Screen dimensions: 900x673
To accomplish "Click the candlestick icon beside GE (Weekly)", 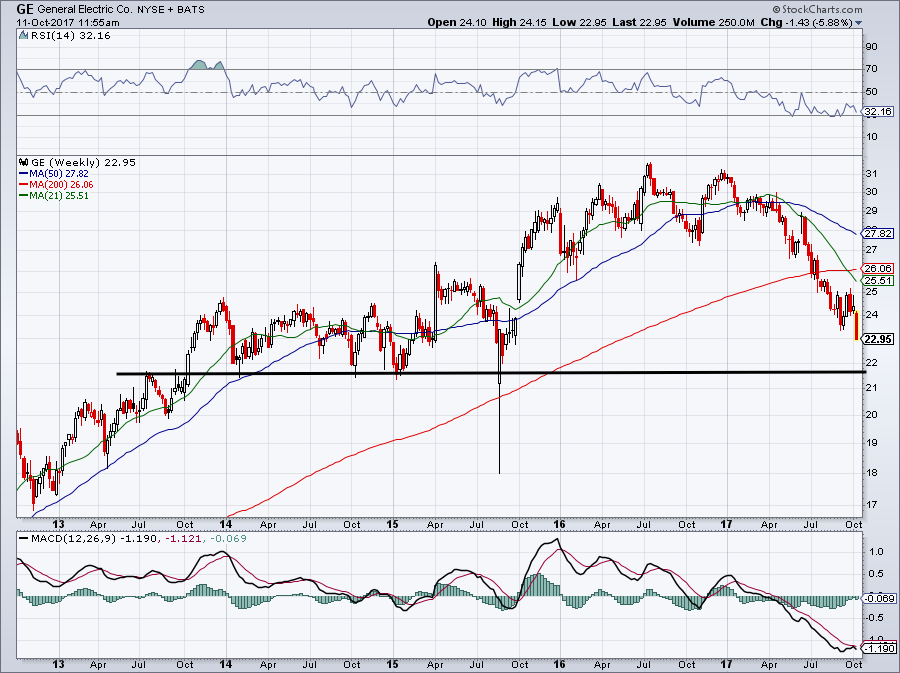I will (24, 162).
